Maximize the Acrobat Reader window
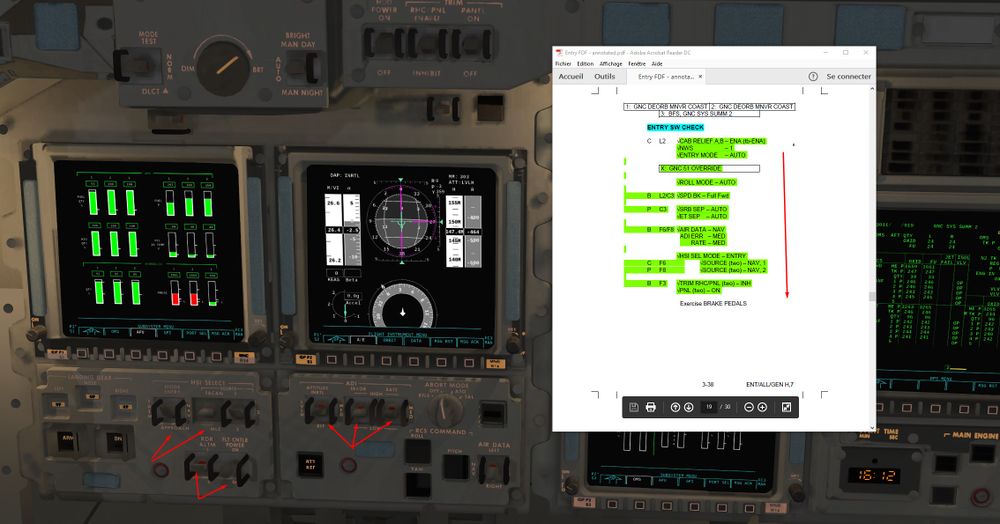 coord(846,53)
